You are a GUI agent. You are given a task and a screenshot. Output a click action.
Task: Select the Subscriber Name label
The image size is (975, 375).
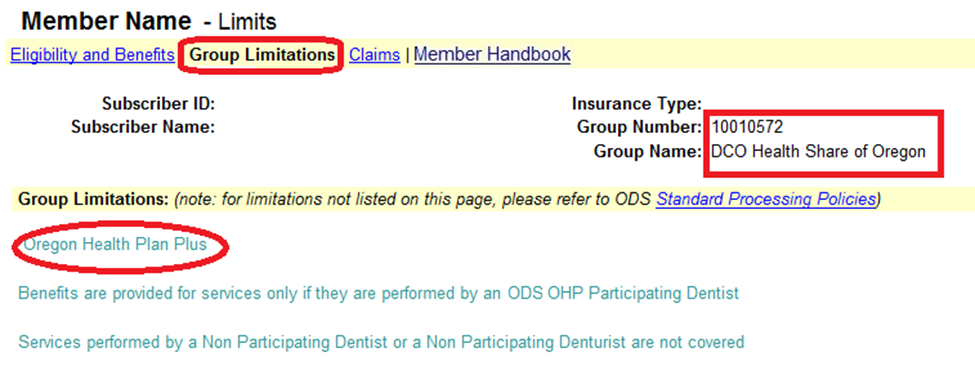(x=143, y=127)
